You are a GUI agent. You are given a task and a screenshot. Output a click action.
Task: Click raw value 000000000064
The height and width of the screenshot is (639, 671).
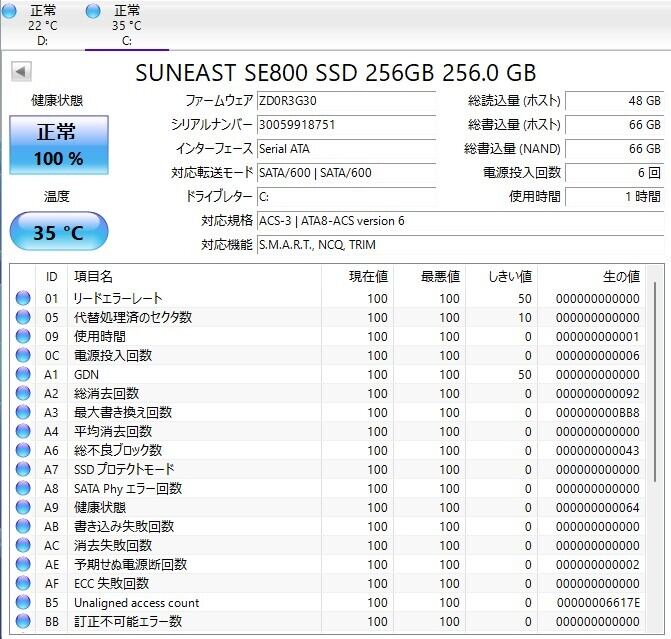pyautogui.click(x=598, y=508)
